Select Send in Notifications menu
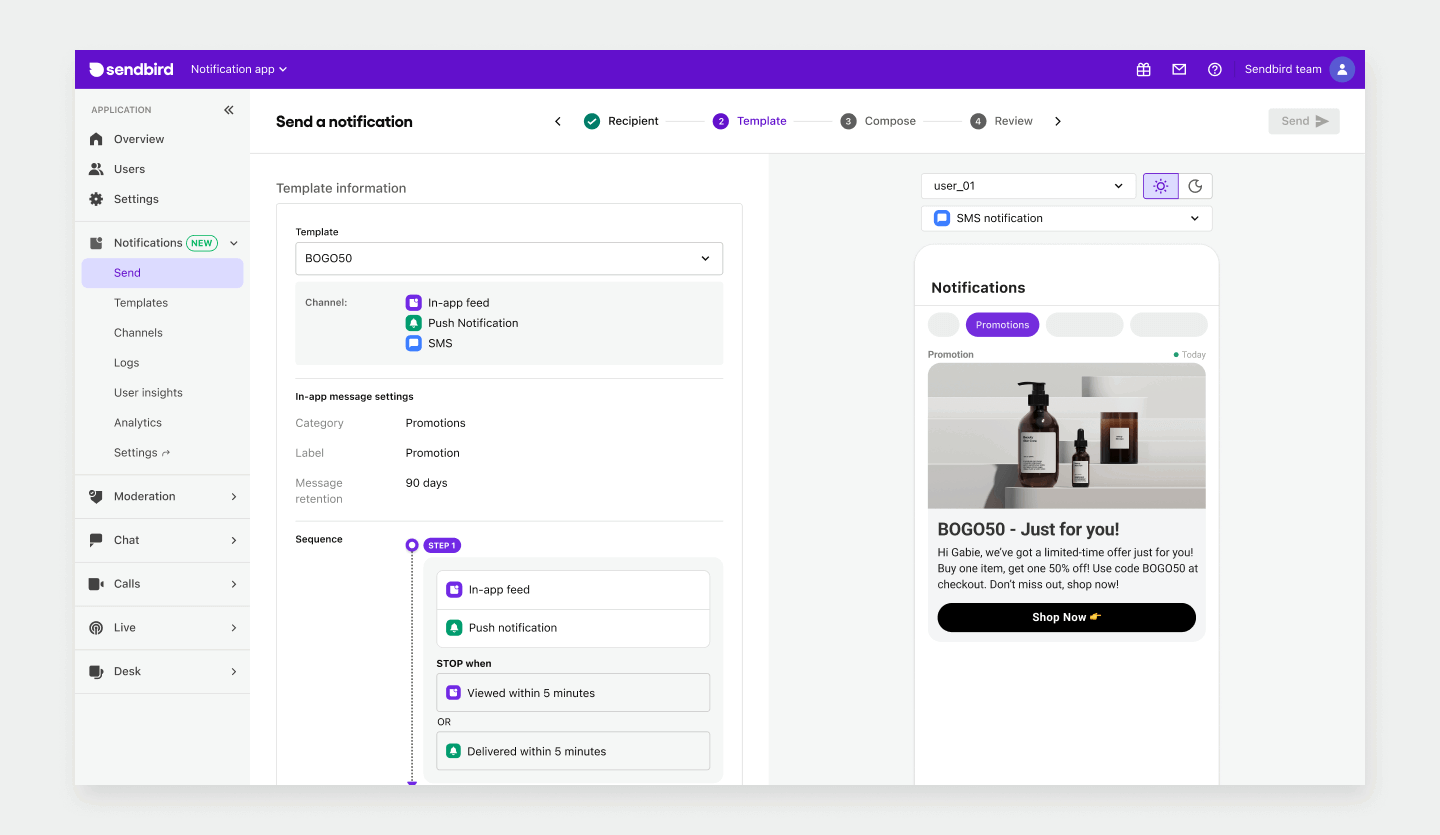 click(162, 273)
